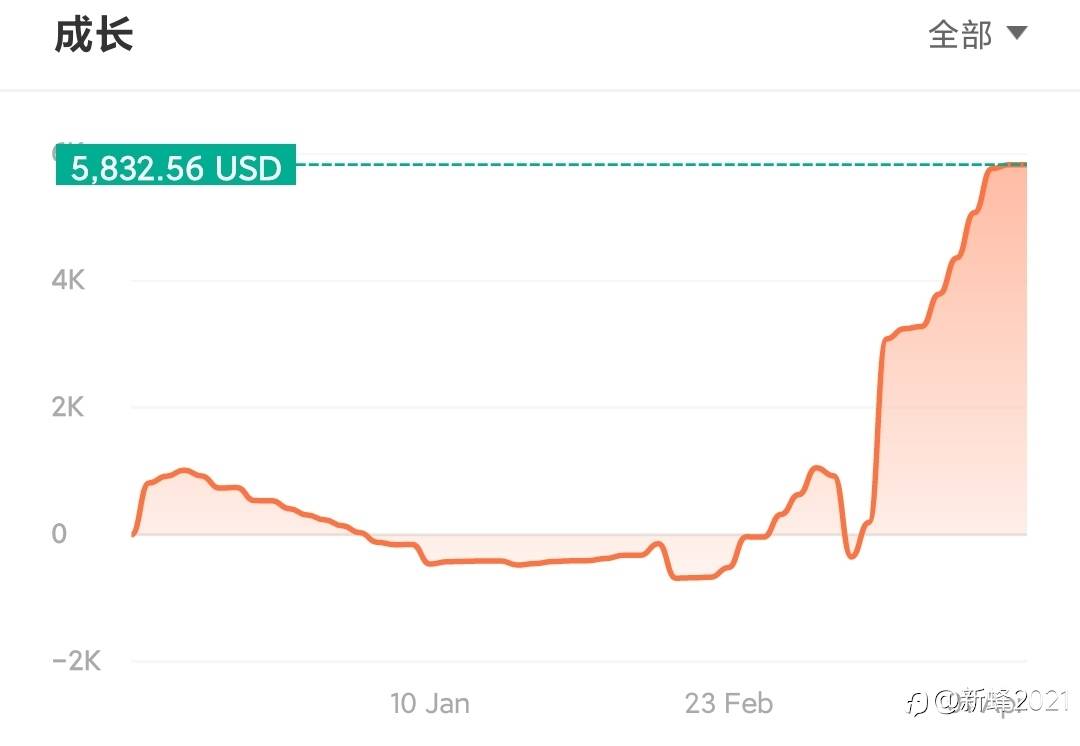This screenshot has width=1080, height=746.
Task: Click the 2K y-axis label
Action: coord(68,407)
